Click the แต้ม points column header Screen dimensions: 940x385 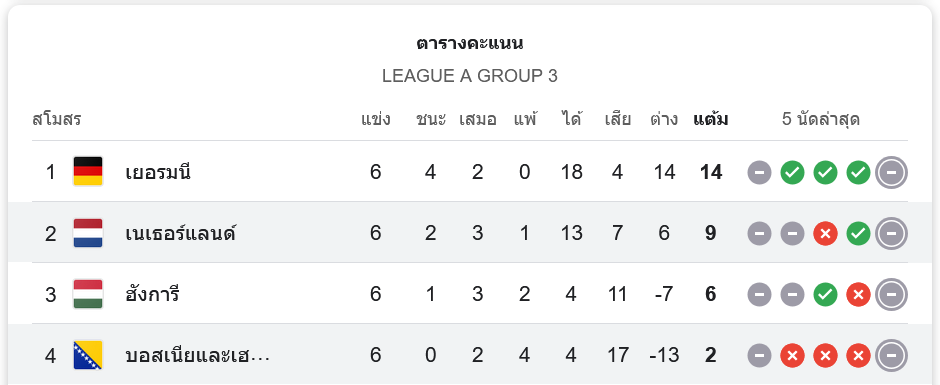[x=710, y=120]
